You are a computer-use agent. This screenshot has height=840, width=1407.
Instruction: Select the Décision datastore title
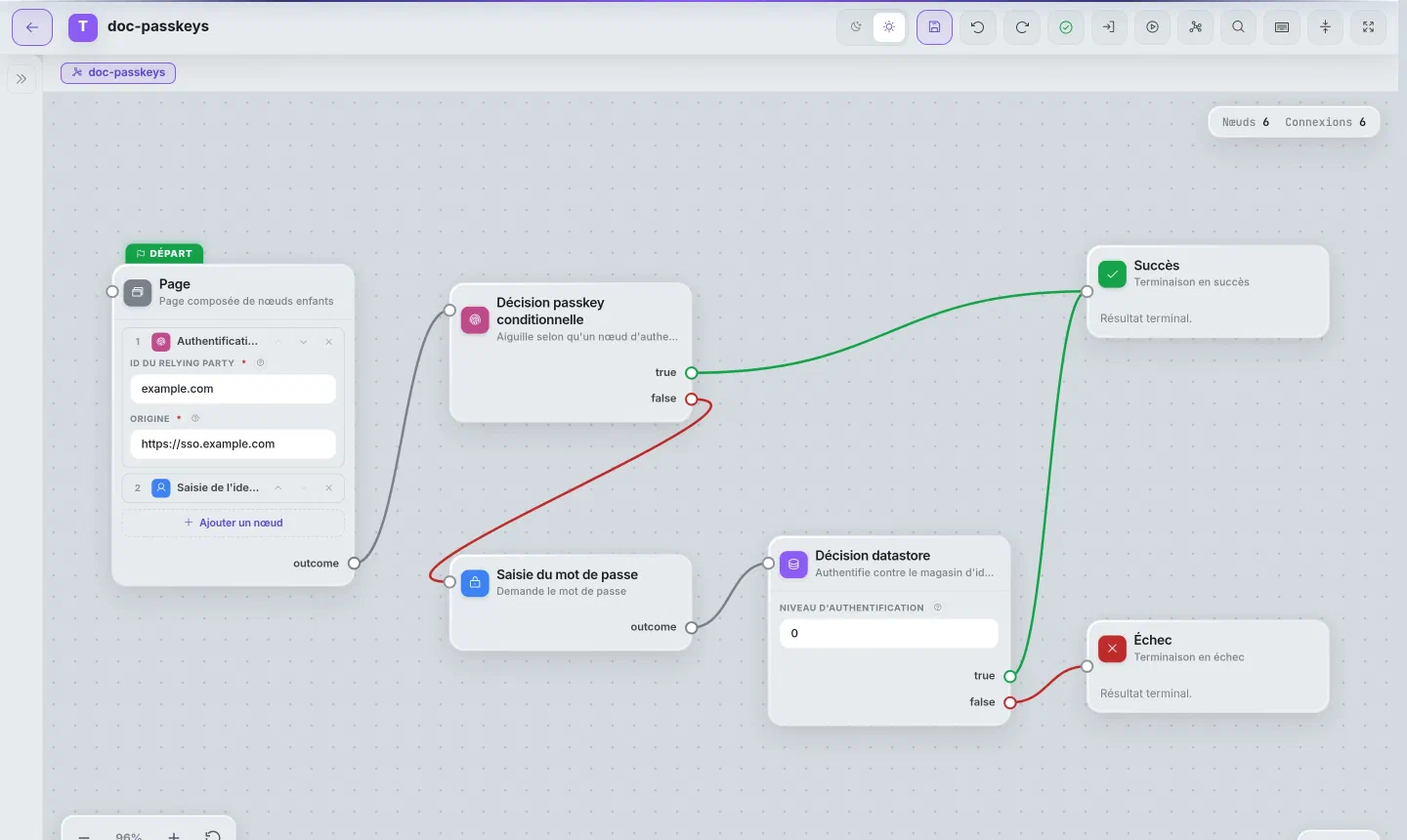coord(873,556)
